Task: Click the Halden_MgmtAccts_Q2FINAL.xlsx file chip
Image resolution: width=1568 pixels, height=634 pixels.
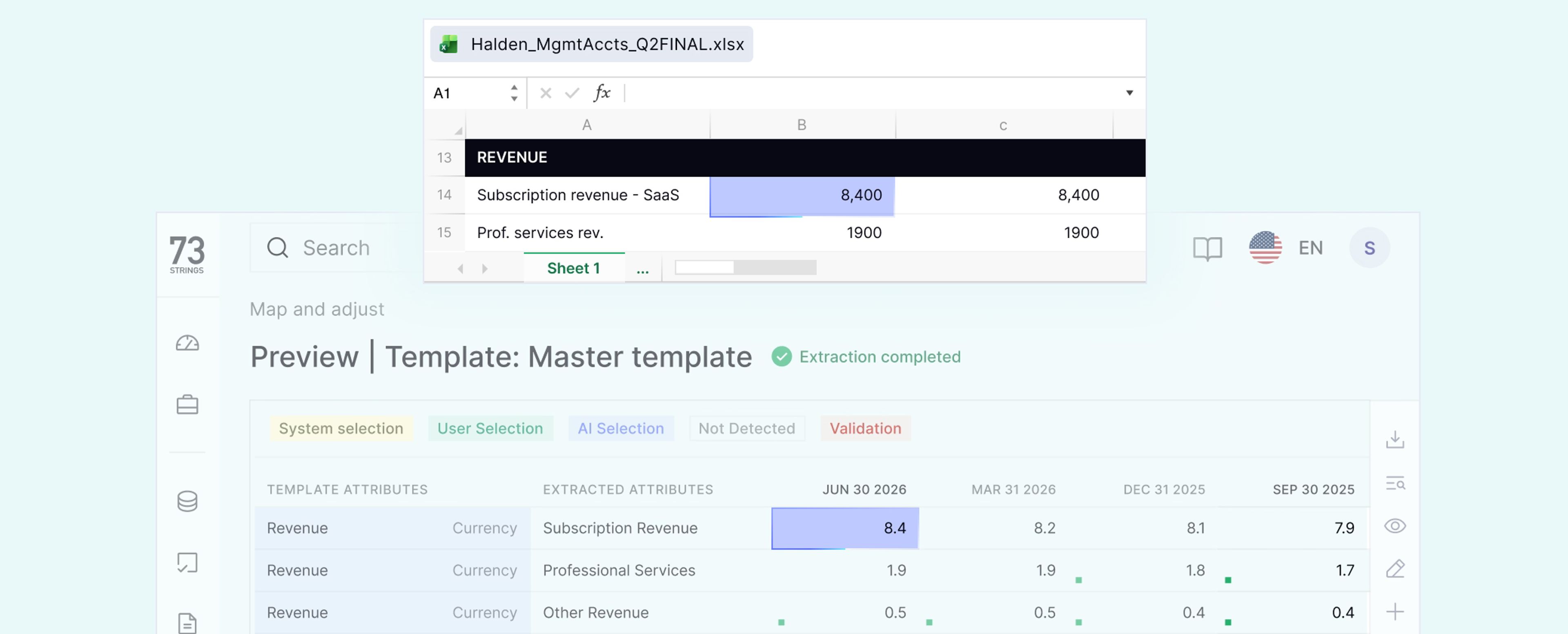Action: [591, 44]
